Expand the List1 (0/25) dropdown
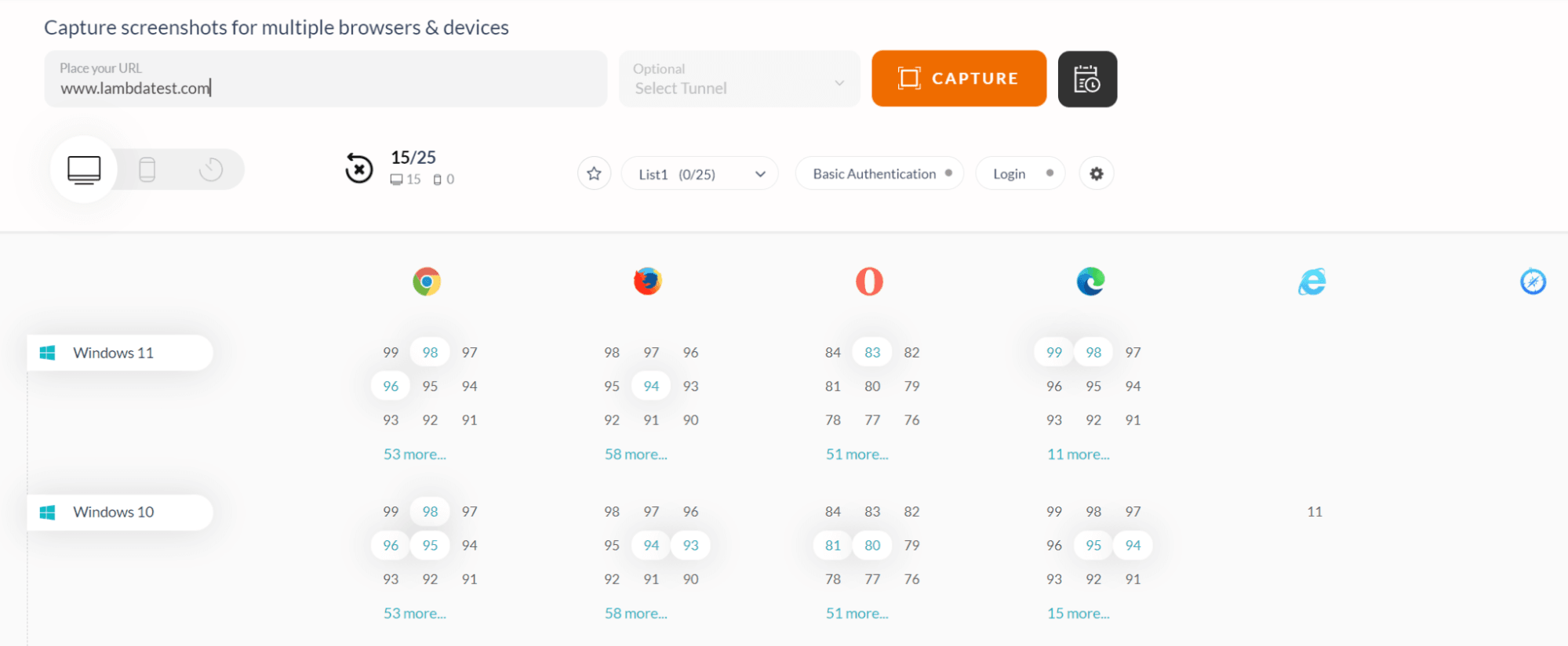Image resolution: width=1568 pixels, height=646 pixels. 700,173
